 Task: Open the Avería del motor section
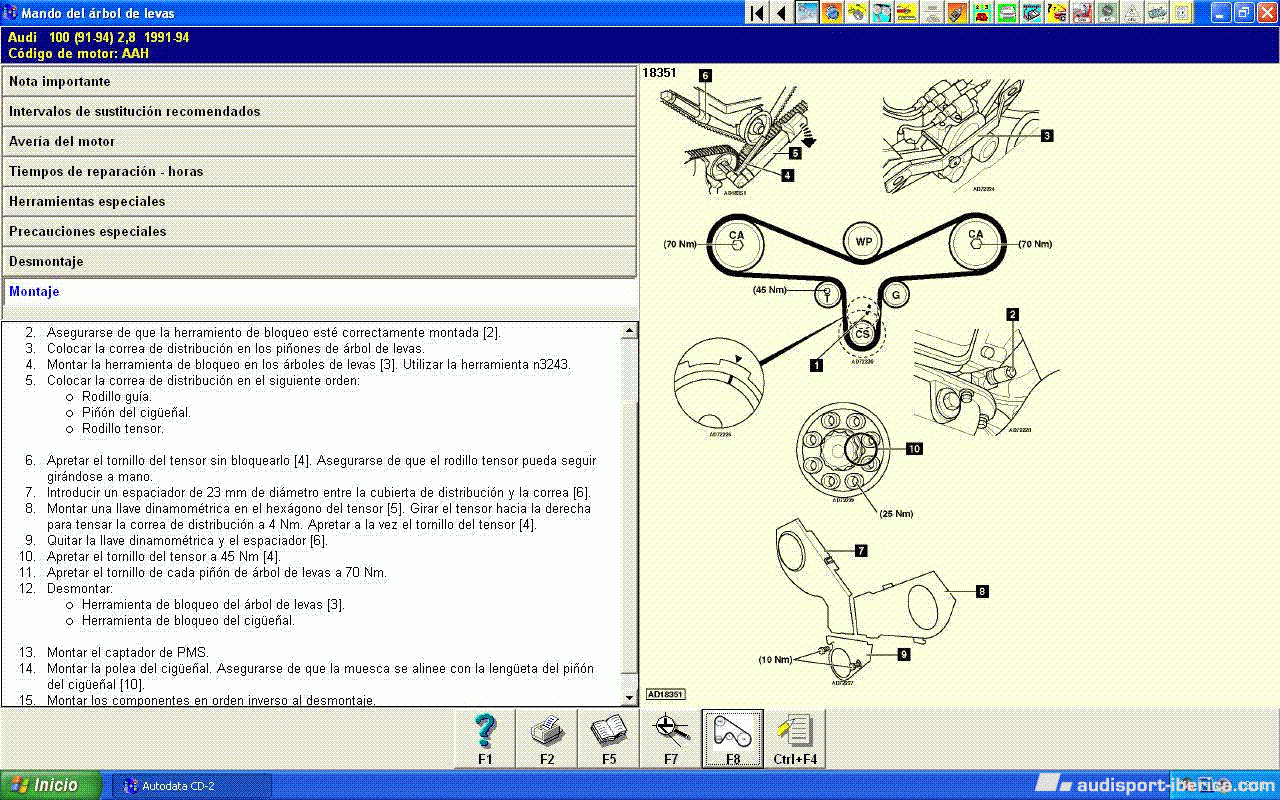(319, 142)
